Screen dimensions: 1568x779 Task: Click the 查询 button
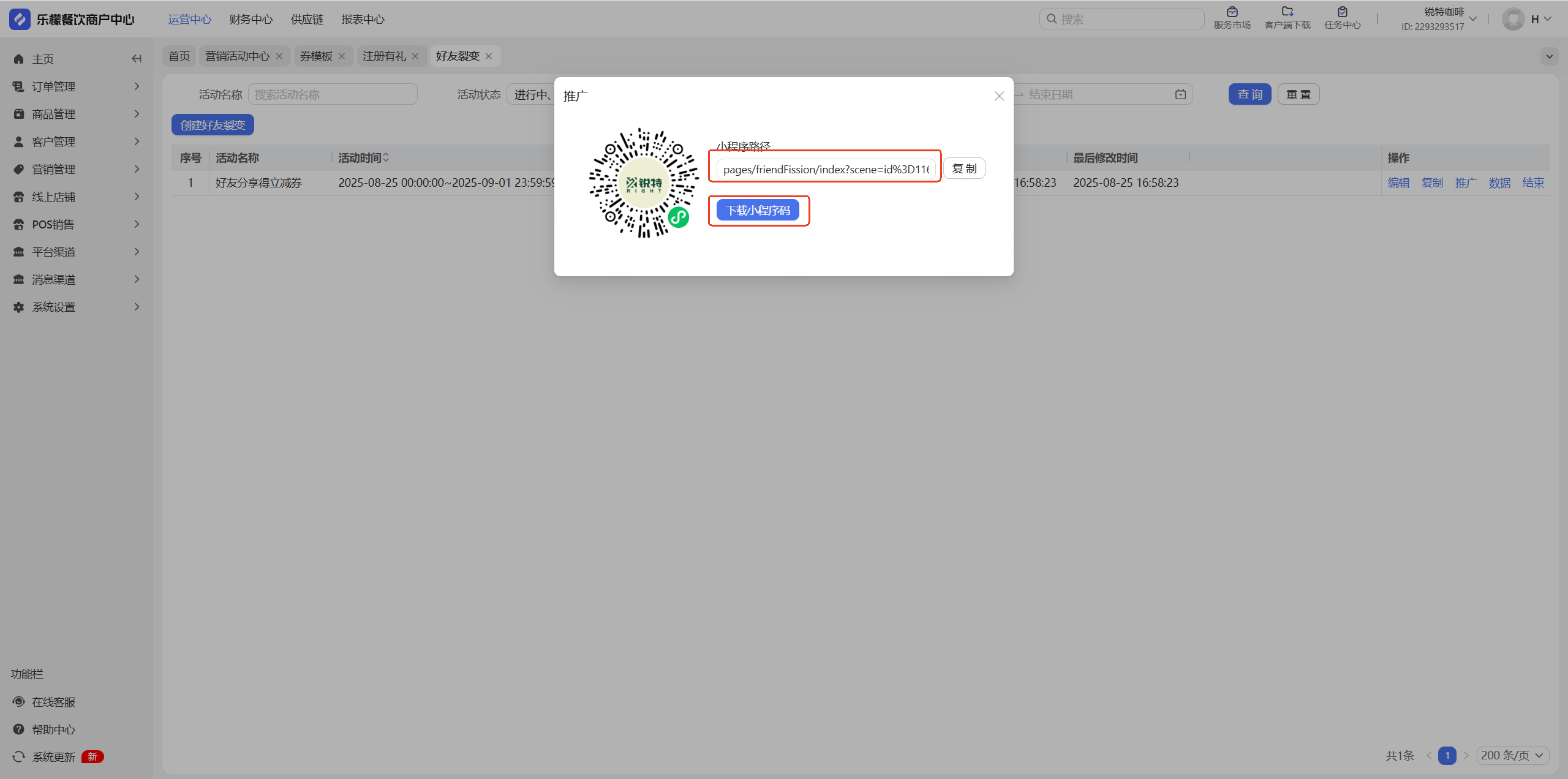tap(1249, 94)
